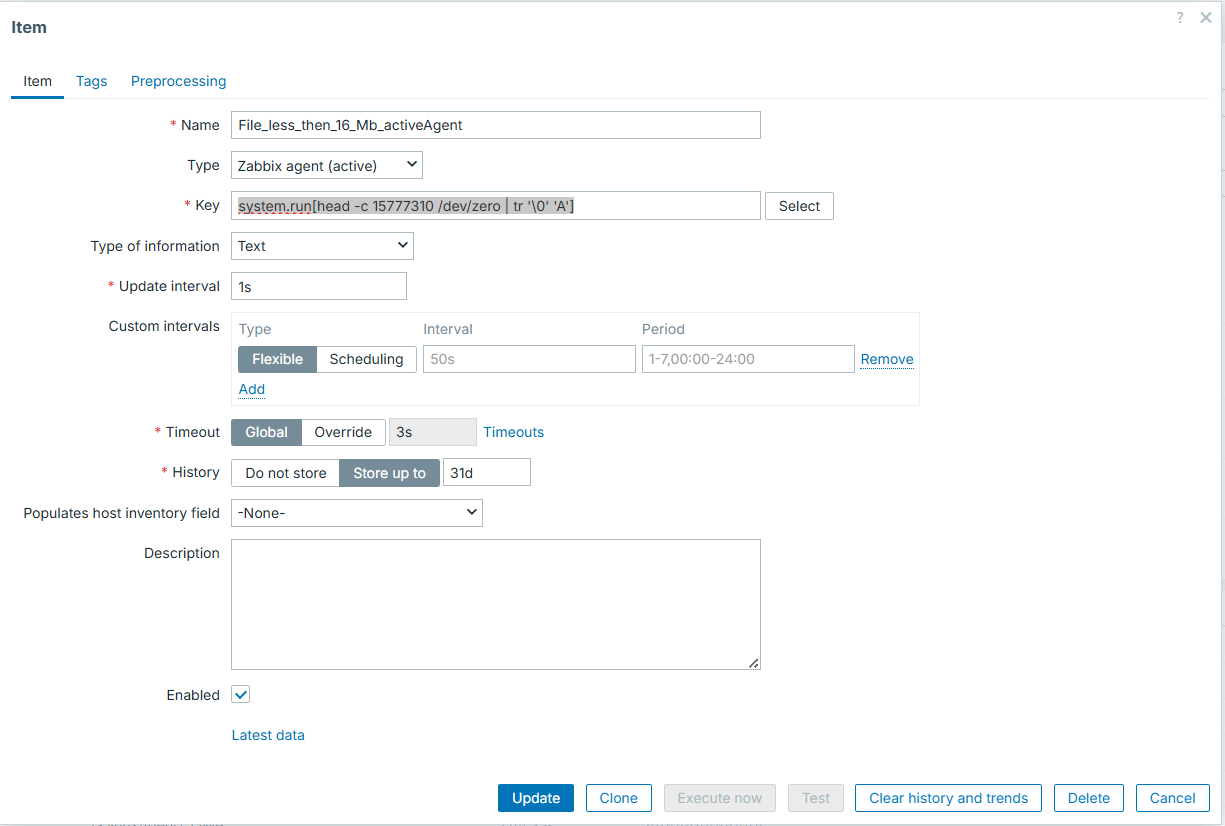Click Select button next to Key
Image resolution: width=1225 pixels, height=826 pixels.
[799, 206]
